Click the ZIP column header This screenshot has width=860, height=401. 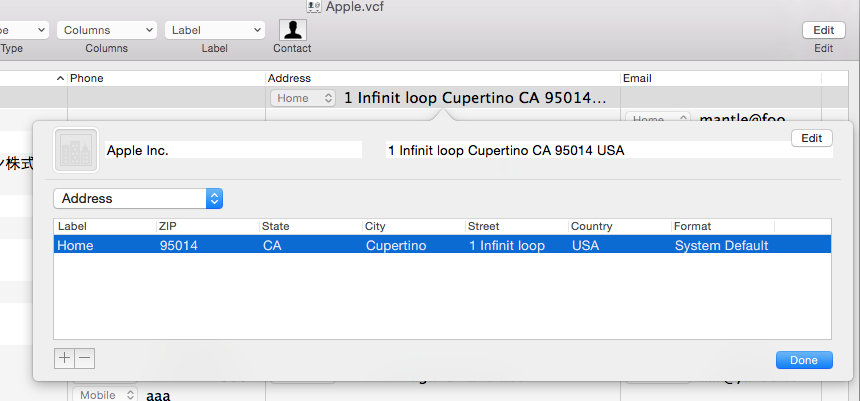coord(207,226)
